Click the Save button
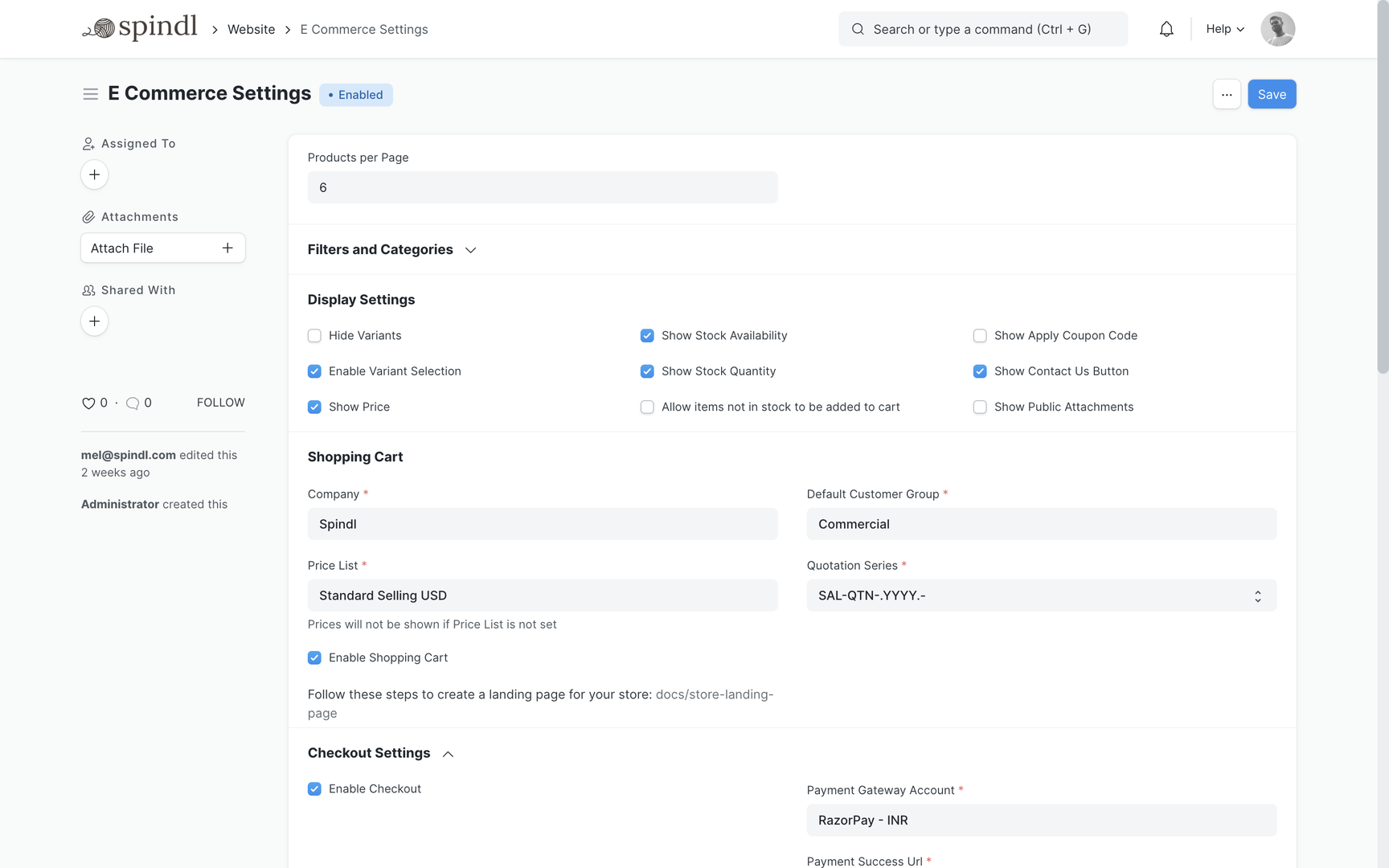 (x=1271, y=94)
